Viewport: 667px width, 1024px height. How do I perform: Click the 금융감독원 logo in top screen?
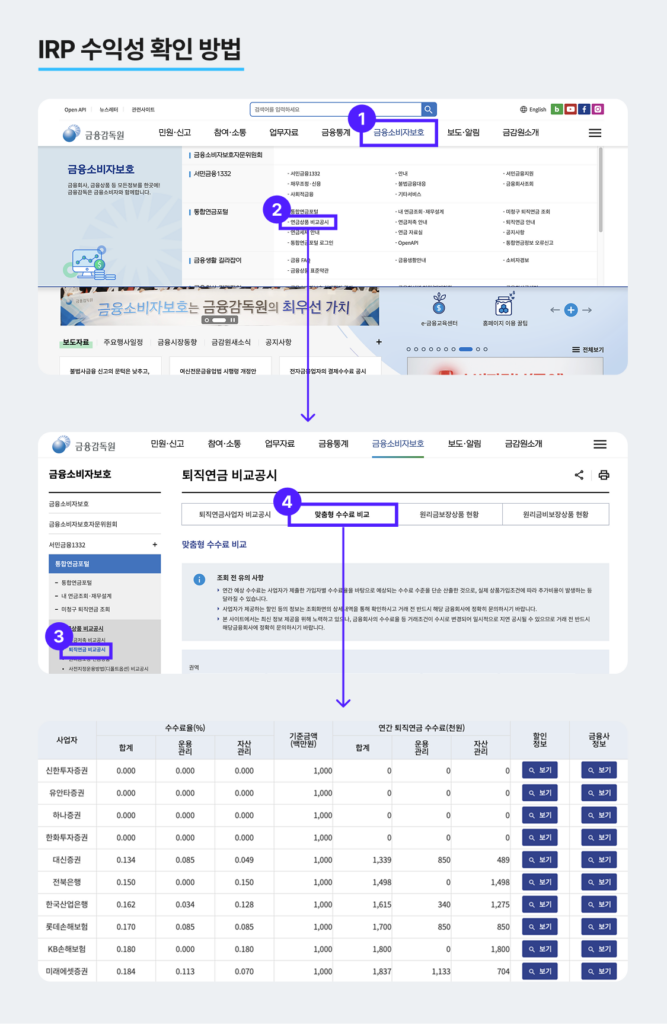[93, 134]
